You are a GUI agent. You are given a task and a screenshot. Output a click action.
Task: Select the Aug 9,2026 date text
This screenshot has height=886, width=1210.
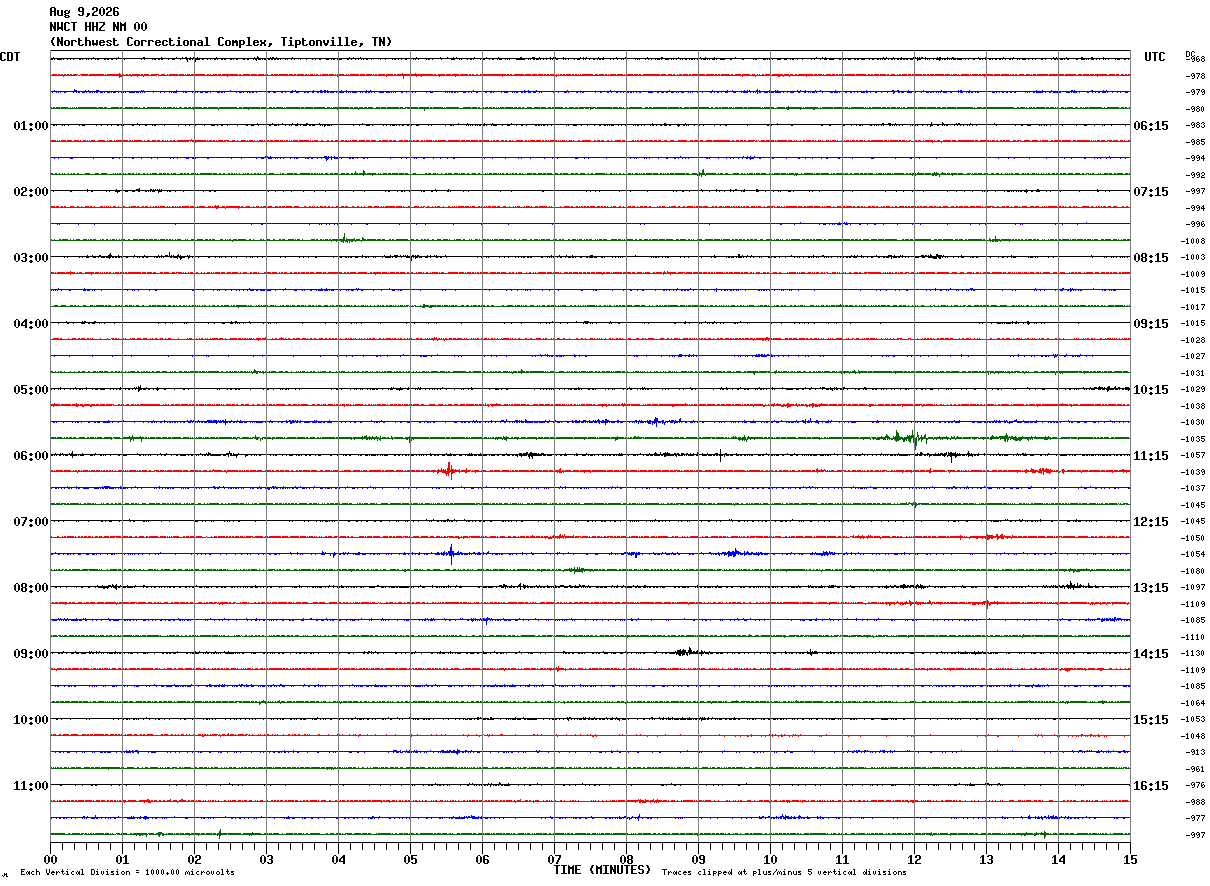click(x=84, y=12)
